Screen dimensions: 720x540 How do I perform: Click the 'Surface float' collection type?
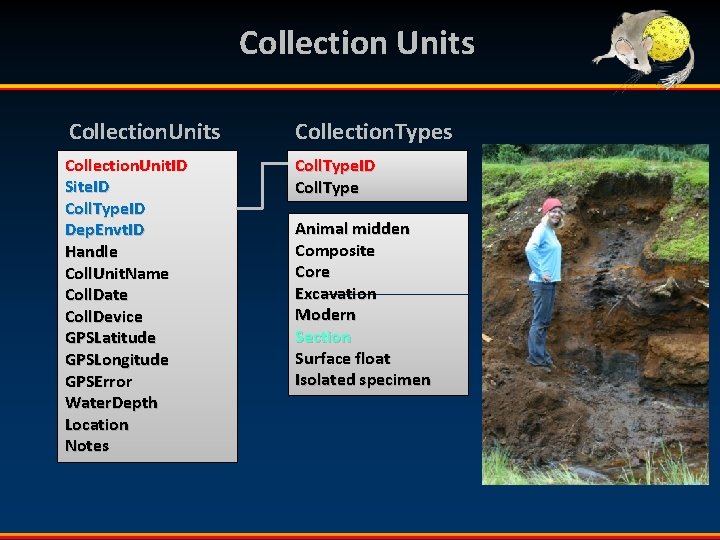343,359
